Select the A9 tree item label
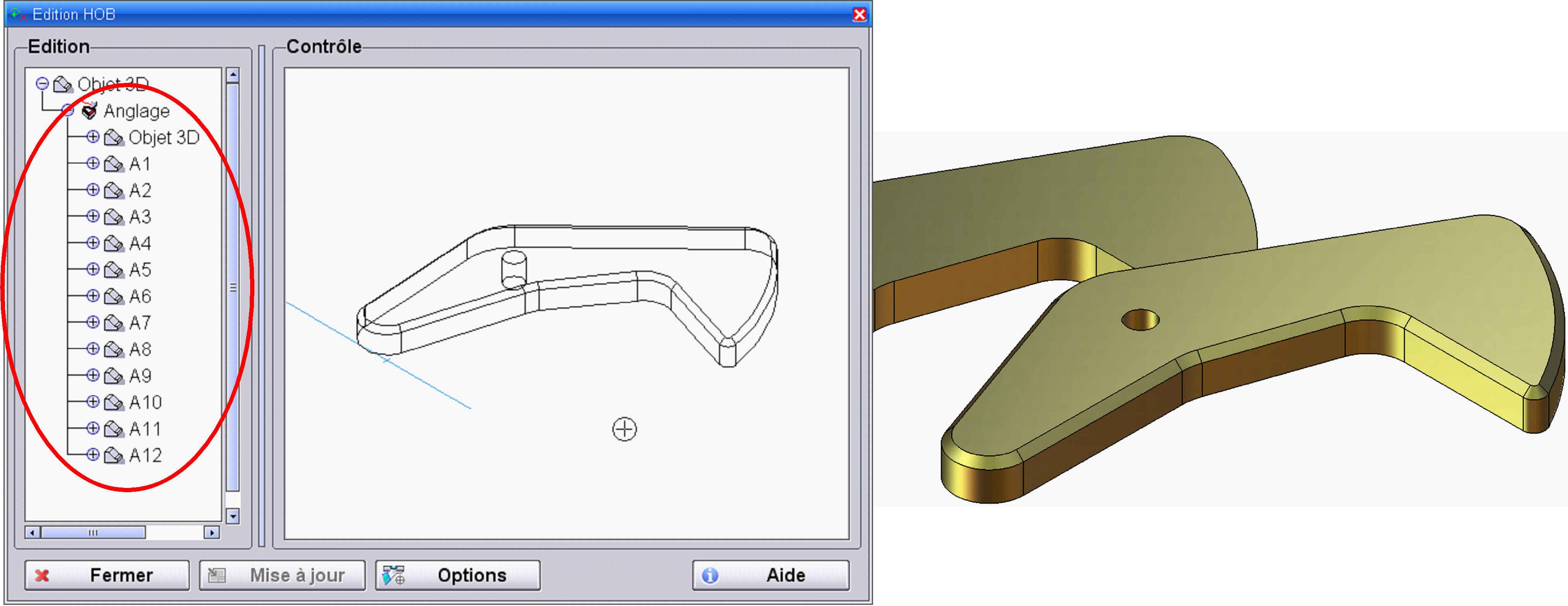This screenshot has width=1568, height=606. [140, 376]
